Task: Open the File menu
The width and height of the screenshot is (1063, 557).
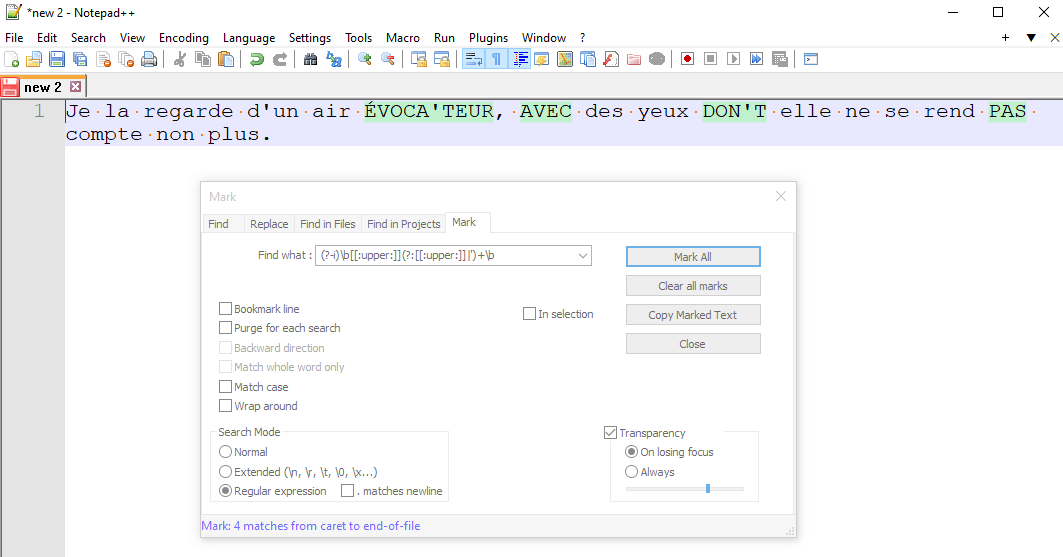Action: [14, 38]
